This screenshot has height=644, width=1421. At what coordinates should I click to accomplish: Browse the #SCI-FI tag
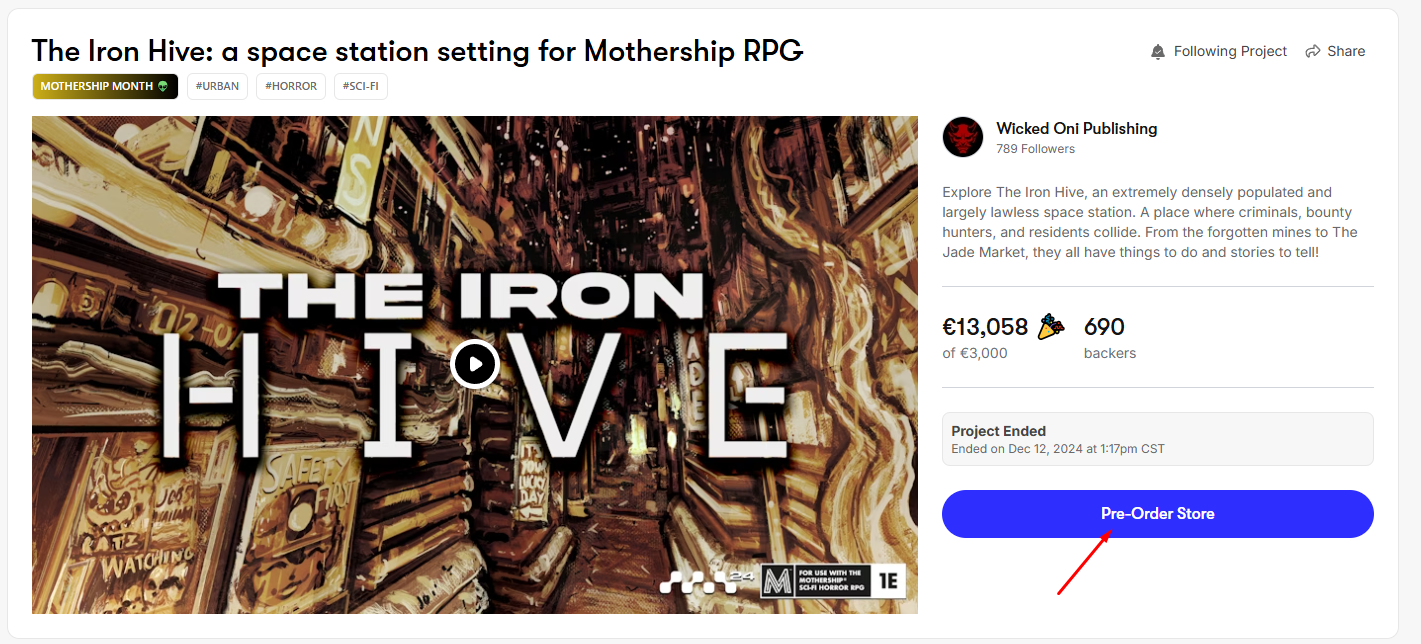[x=360, y=87]
